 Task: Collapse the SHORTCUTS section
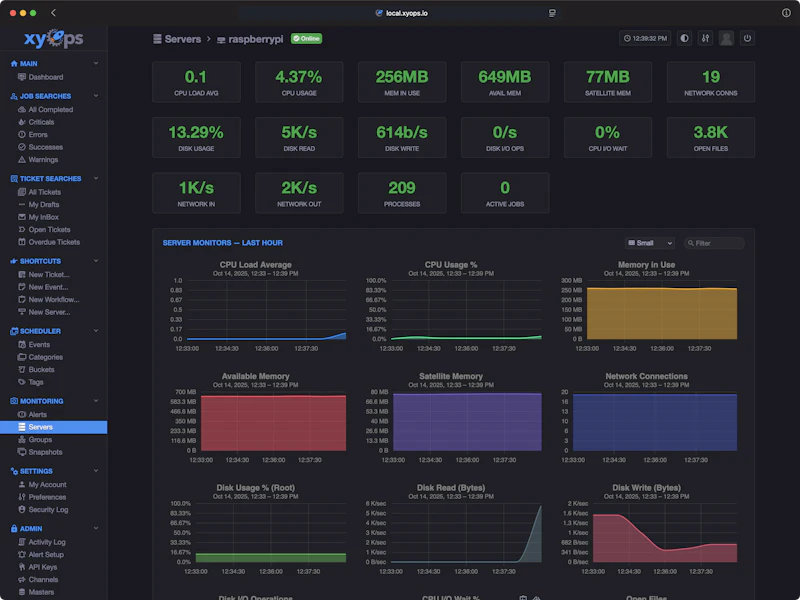point(96,261)
